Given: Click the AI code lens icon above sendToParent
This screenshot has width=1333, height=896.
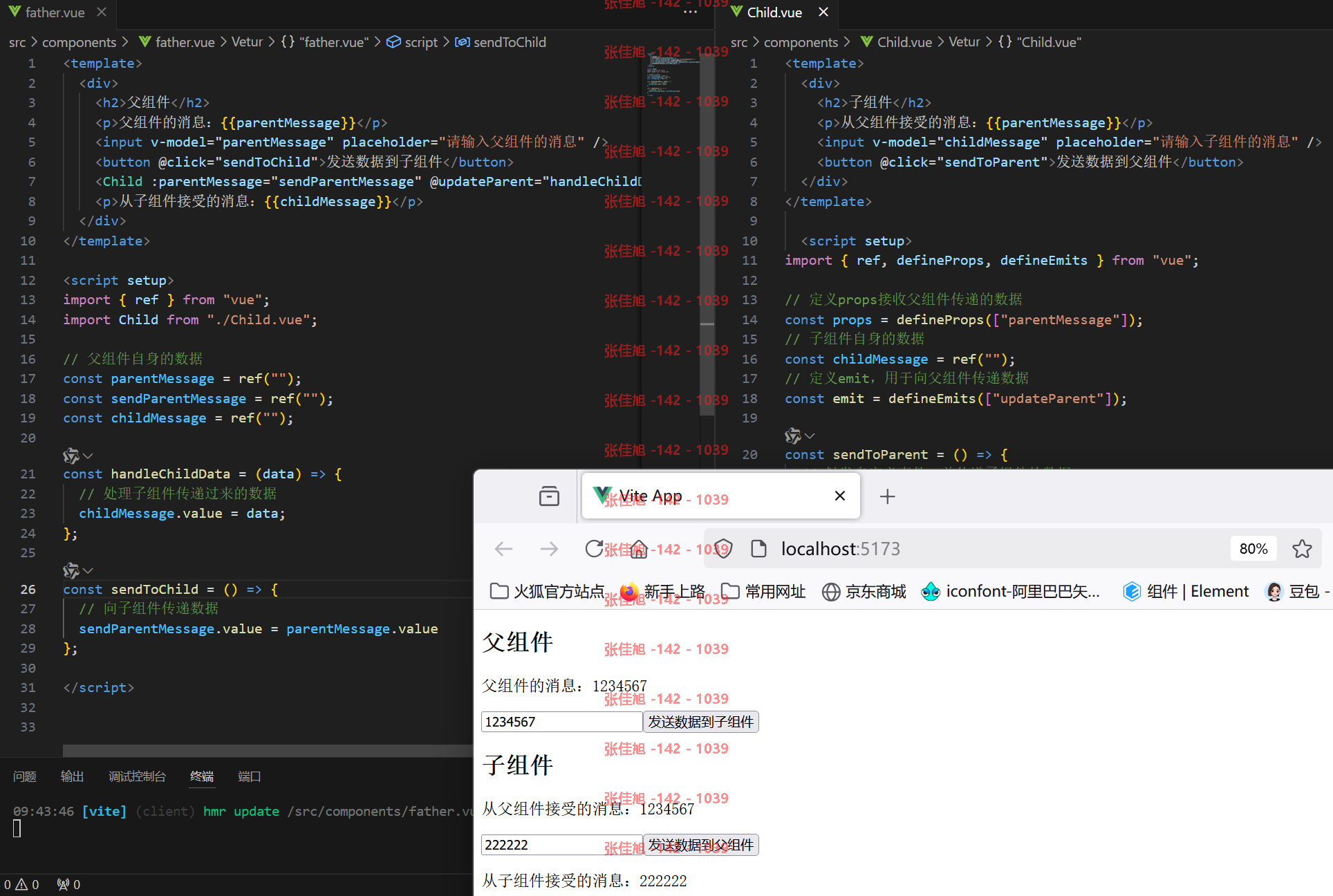Looking at the screenshot, I should click(792, 436).
